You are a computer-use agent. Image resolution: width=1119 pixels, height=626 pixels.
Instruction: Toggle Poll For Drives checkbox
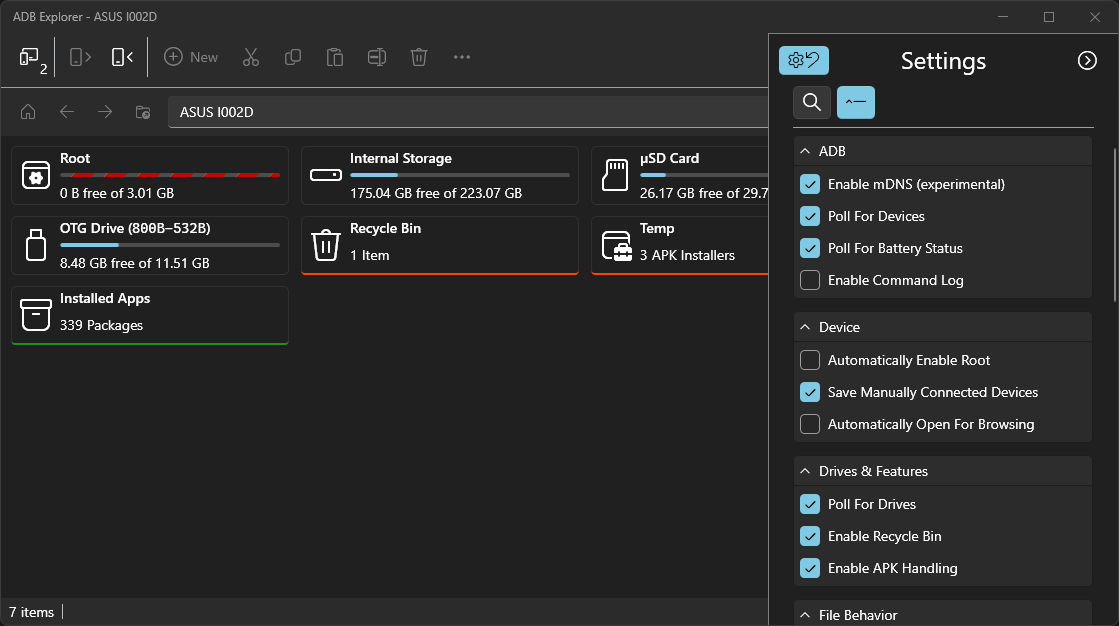coord(810,504)
